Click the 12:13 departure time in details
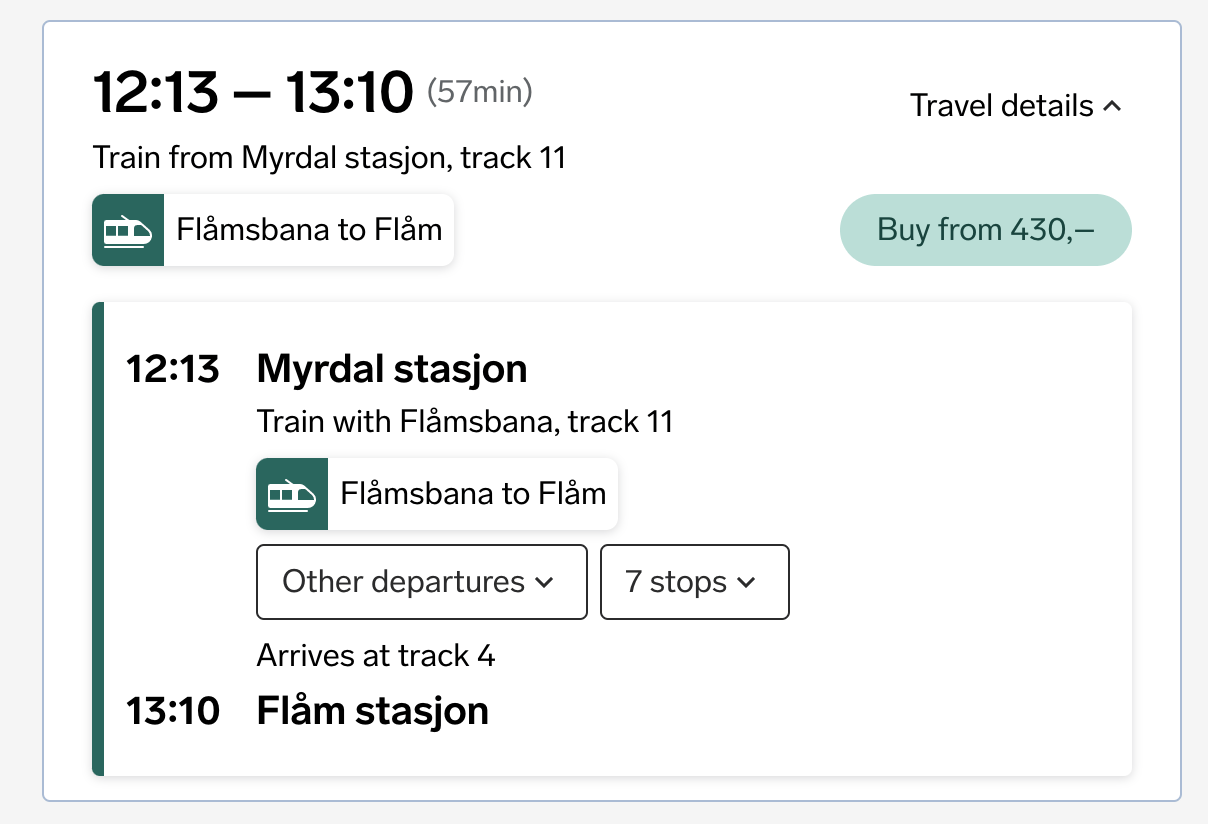 pos(173,369)
